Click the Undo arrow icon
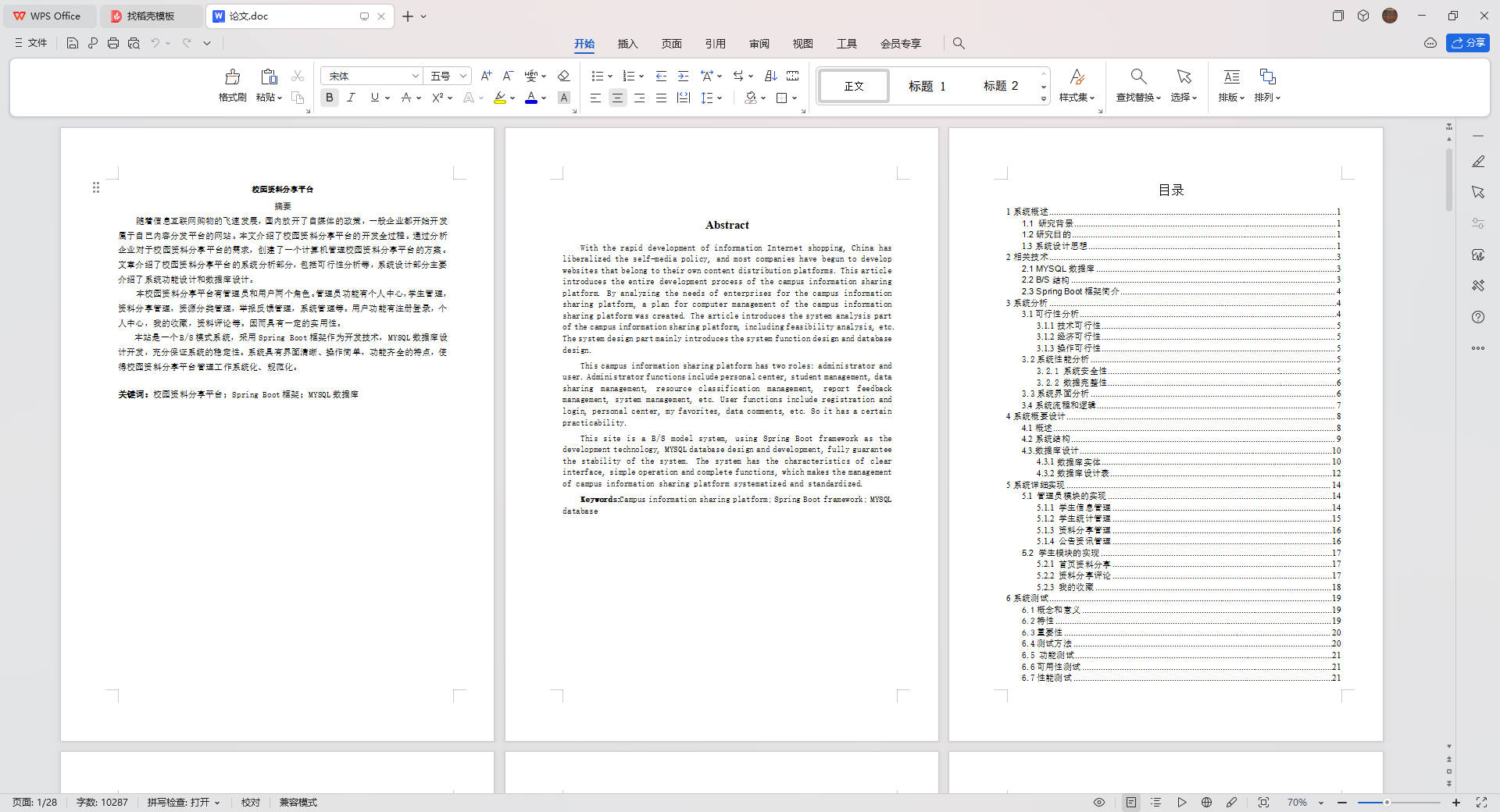This screenshot has width=1500, height=812. click(x=155, y=43)
